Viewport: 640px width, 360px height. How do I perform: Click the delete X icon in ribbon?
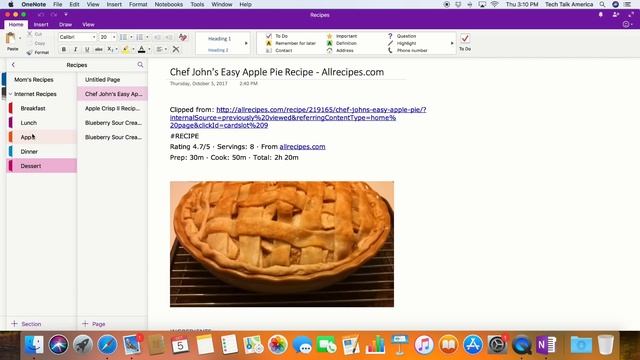(x=176, y=49)
